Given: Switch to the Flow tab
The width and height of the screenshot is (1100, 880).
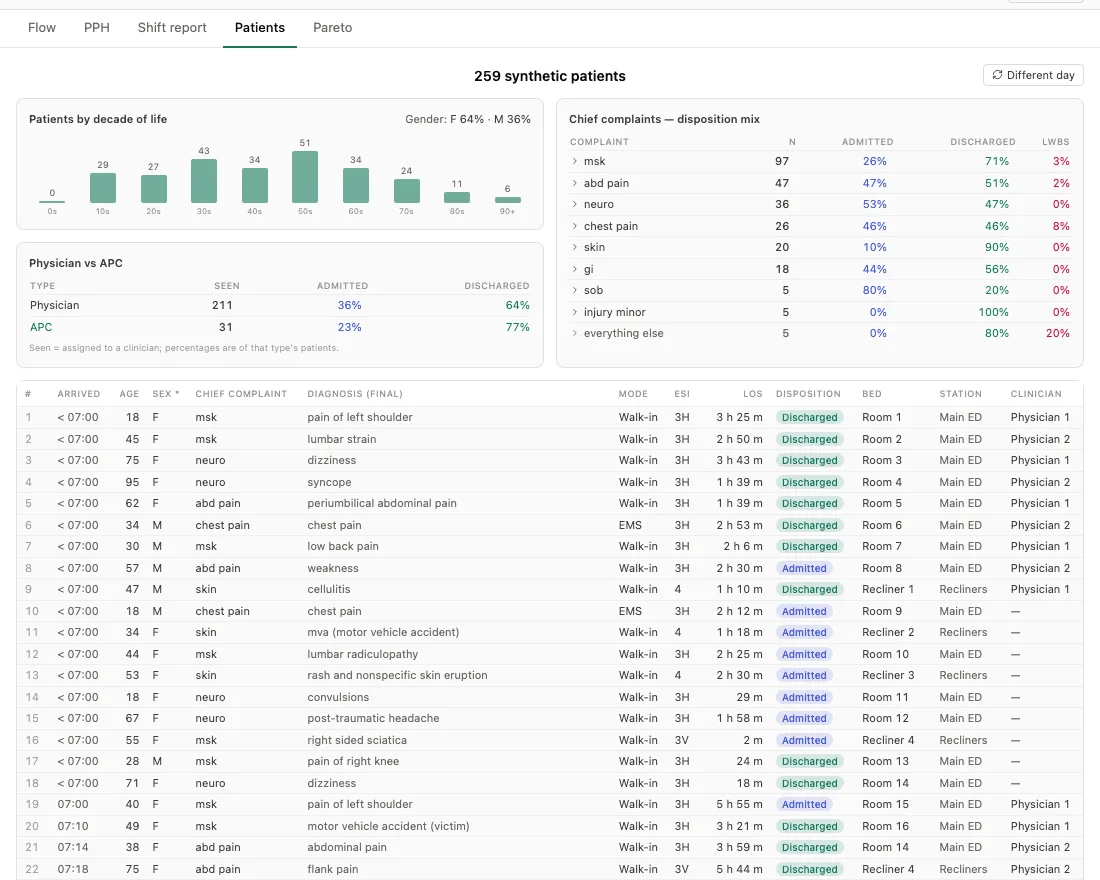Looking at the screenshot, I should click(x=41, y=27).
